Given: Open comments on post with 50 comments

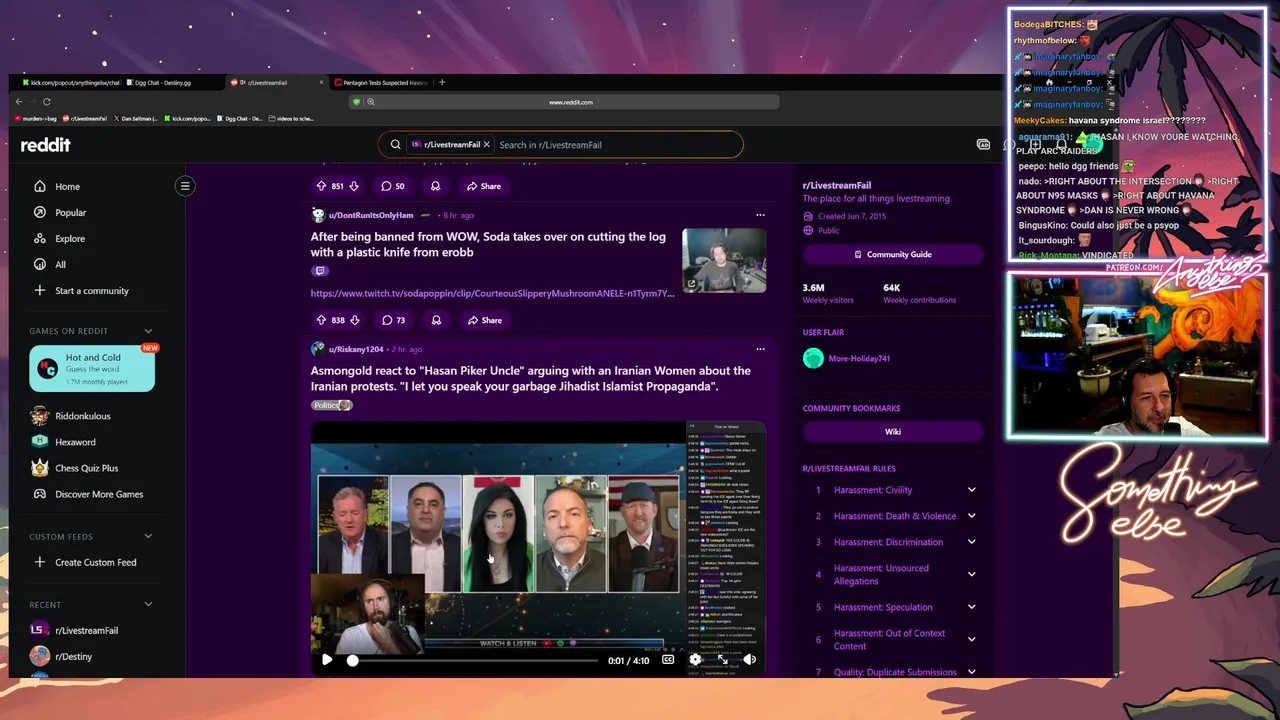Looking at the screenshot, I should click(393, 186).
